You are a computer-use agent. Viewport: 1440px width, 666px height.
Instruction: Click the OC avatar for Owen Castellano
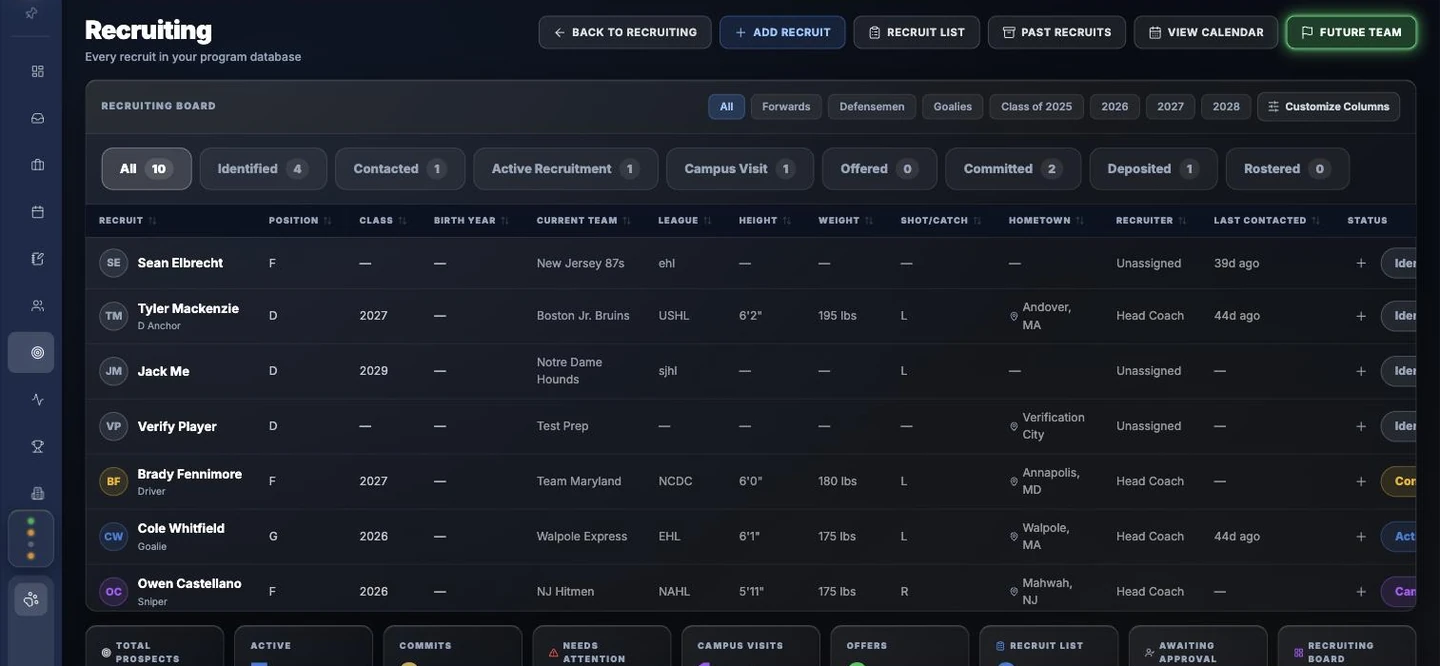click(x=114, y=591)
